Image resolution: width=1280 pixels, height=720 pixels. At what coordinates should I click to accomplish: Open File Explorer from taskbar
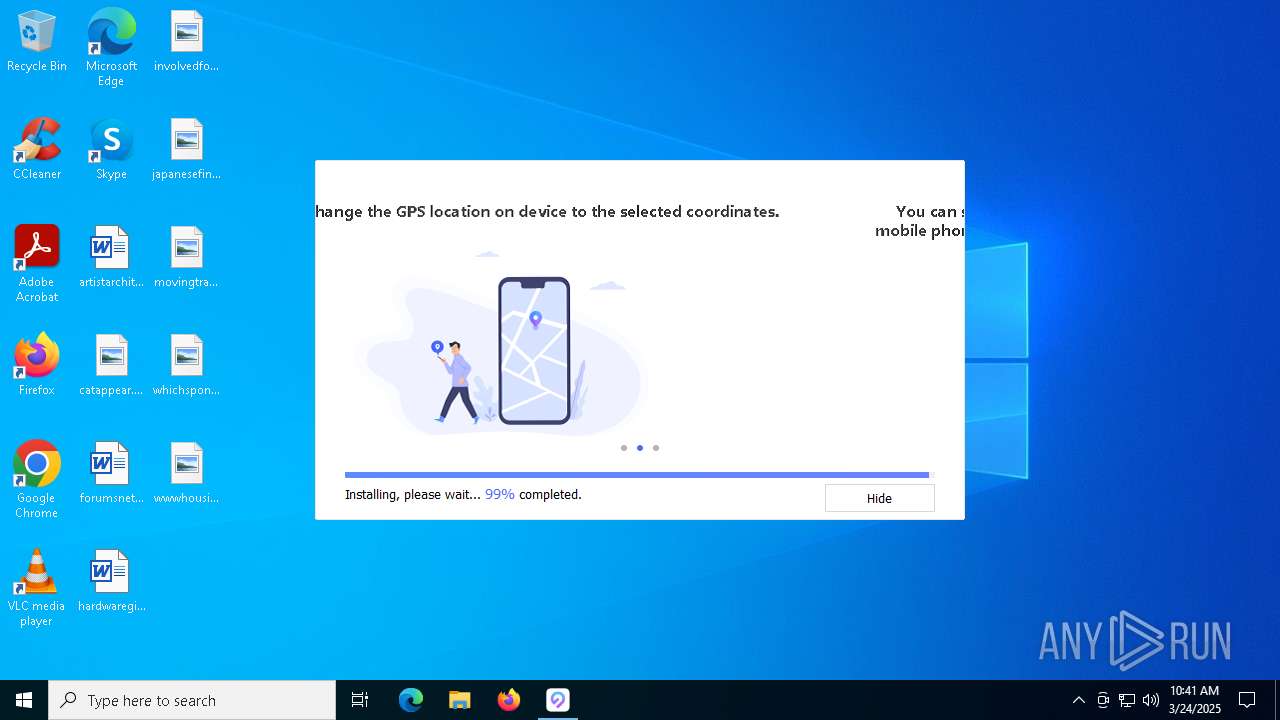[460, 700]
